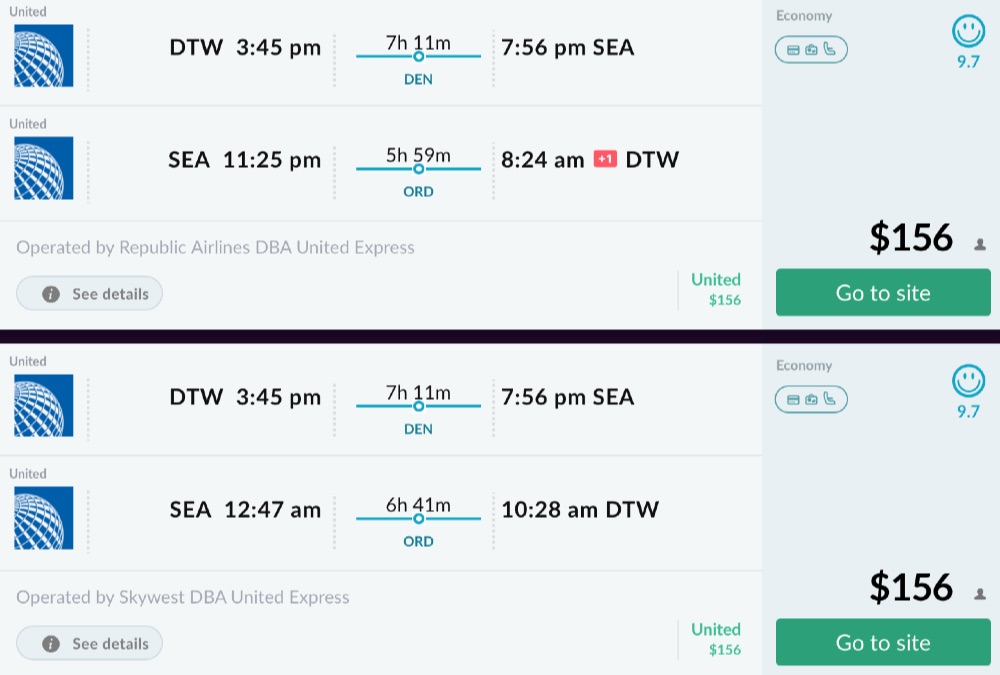
Task: Click the smiley rating icon on the second result
Action: point(967,382)
